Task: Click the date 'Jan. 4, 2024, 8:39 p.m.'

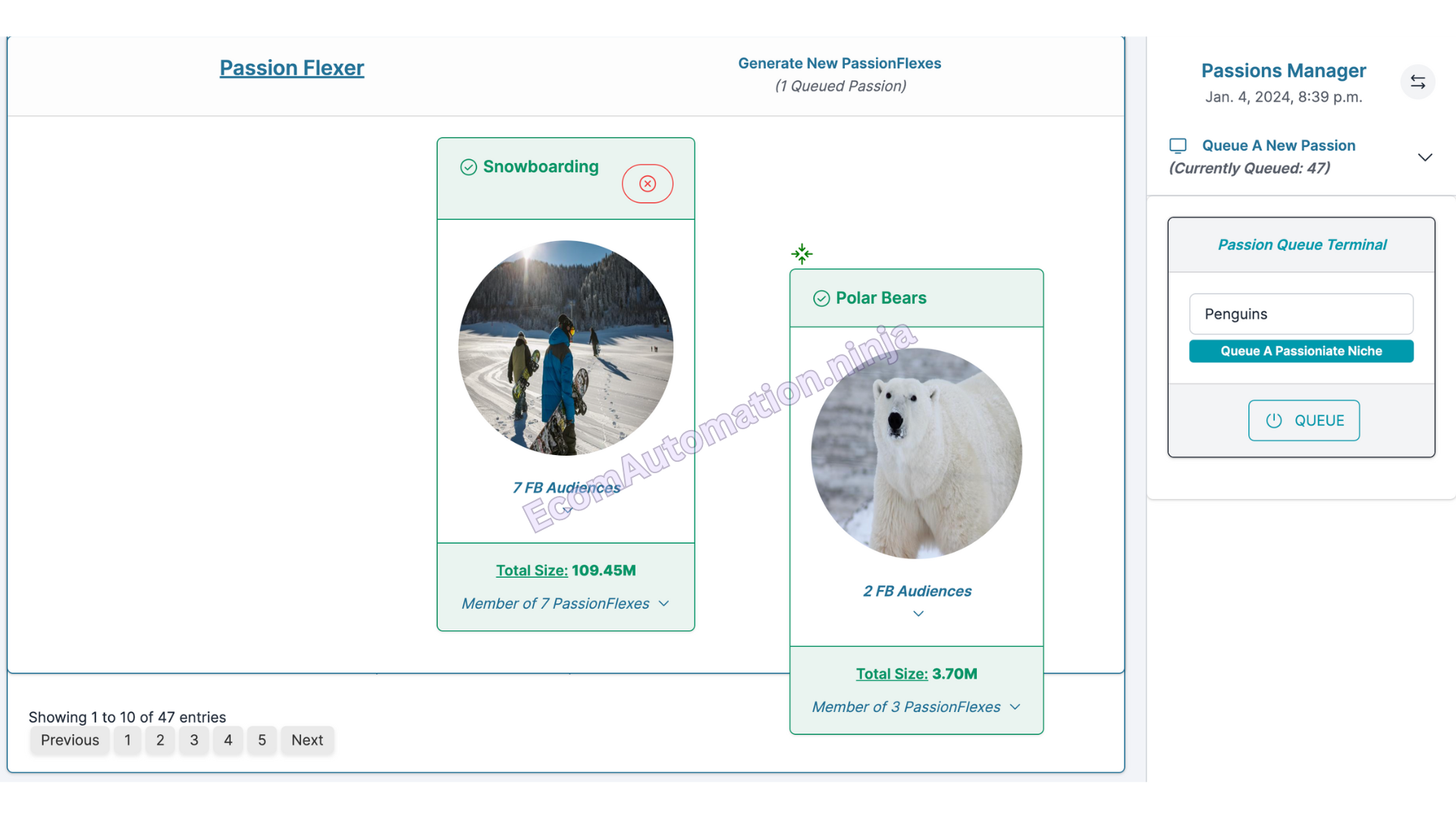Action: coord(1284,97)
